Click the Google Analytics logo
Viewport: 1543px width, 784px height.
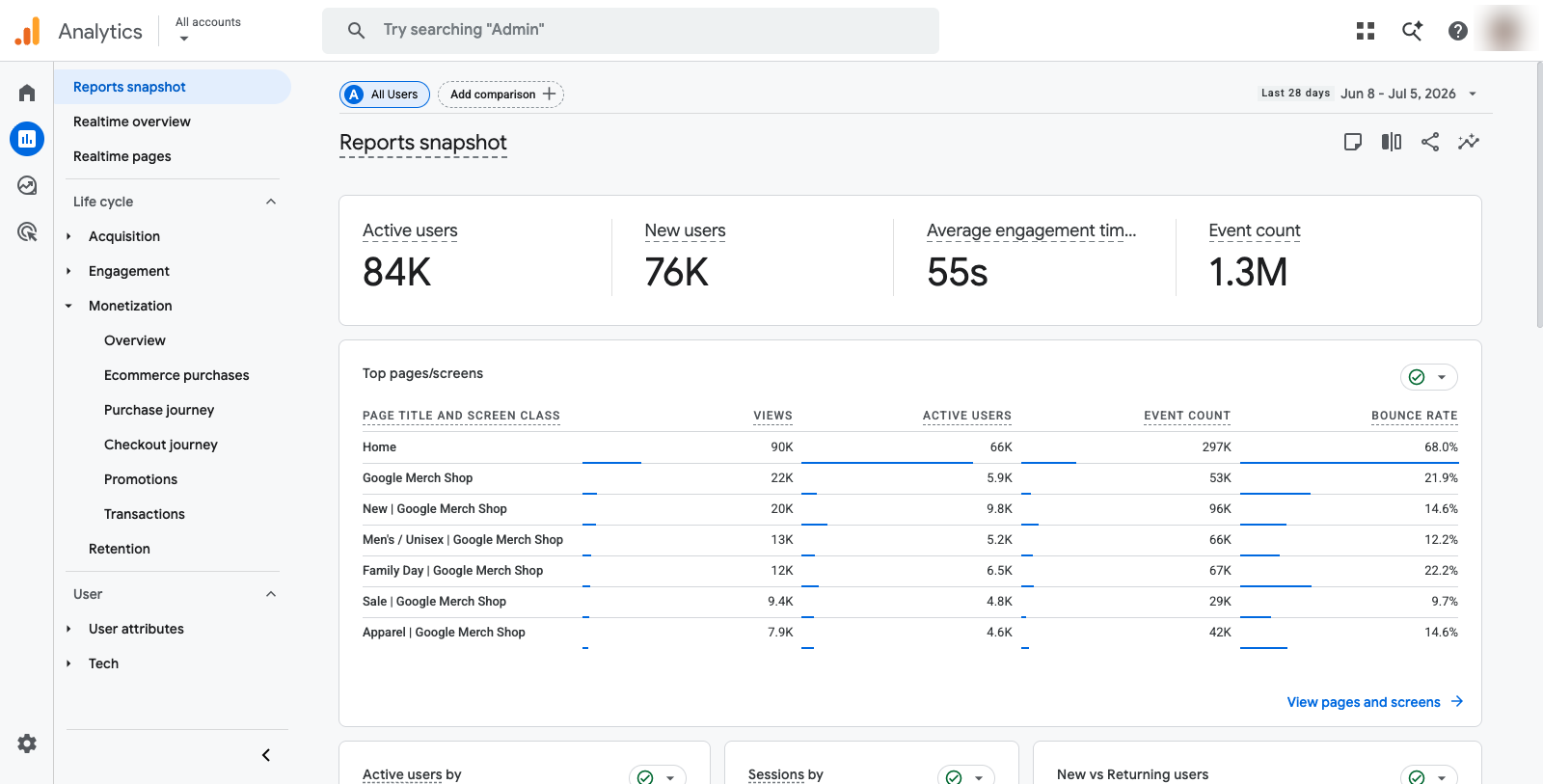[x=28, y=31]
